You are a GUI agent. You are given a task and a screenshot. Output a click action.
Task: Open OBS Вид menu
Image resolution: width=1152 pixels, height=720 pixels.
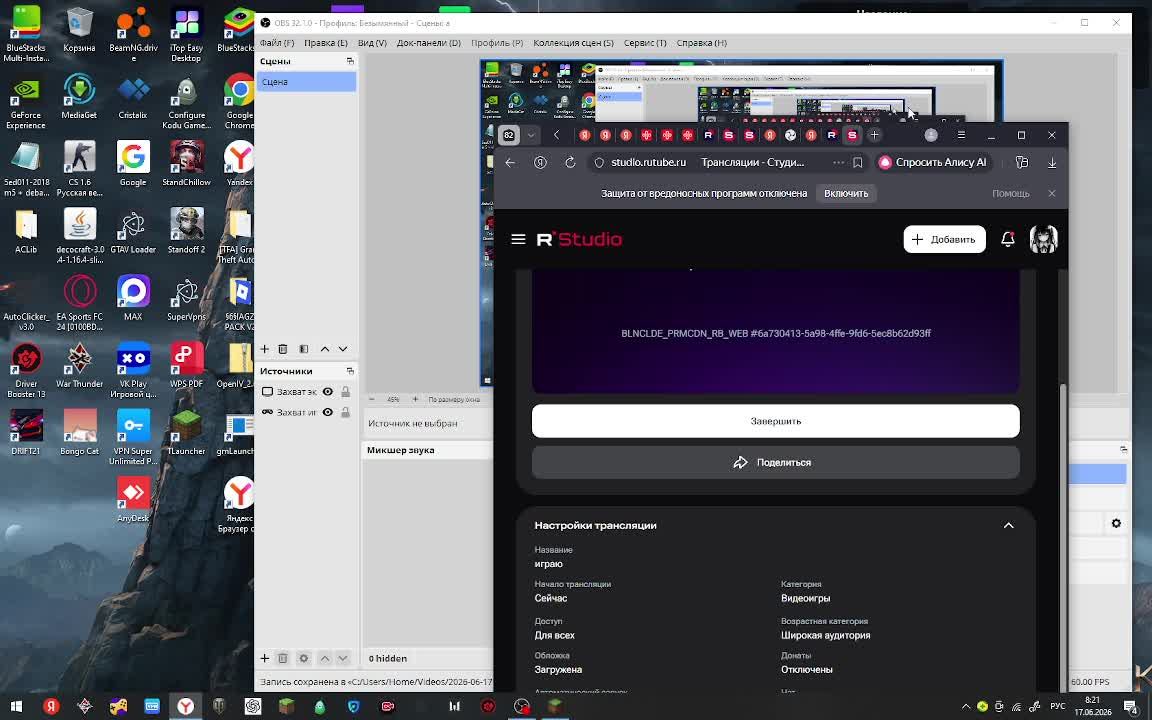tap(372, 43)
